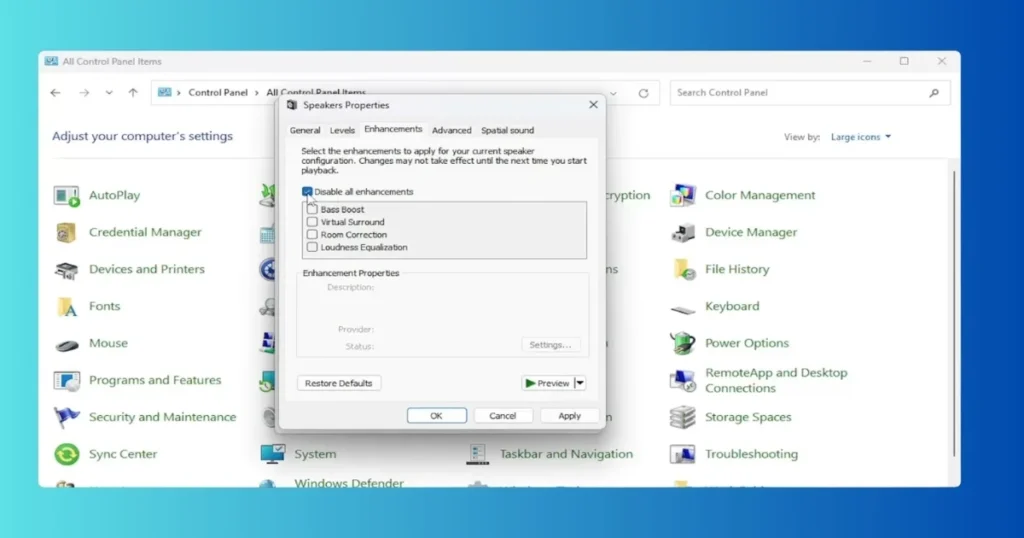Enable the Virtual Surround checkbox

pyautogui.click(x=312, y=222)
